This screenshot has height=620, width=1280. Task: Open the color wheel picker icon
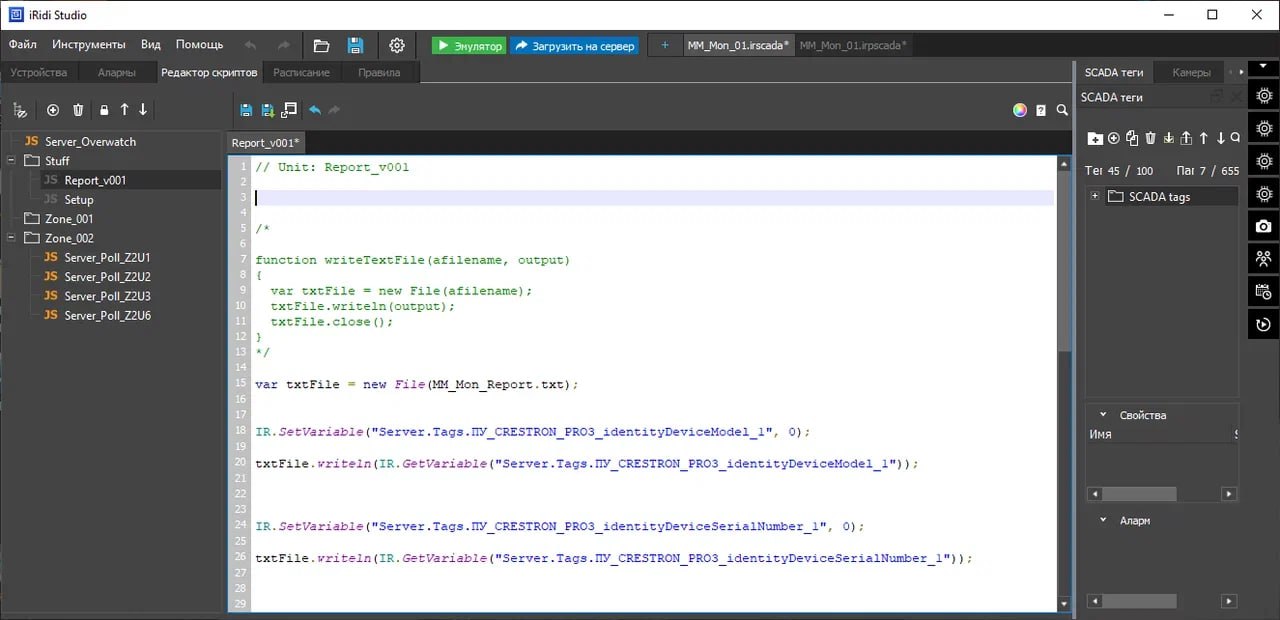coord(1020,110)
